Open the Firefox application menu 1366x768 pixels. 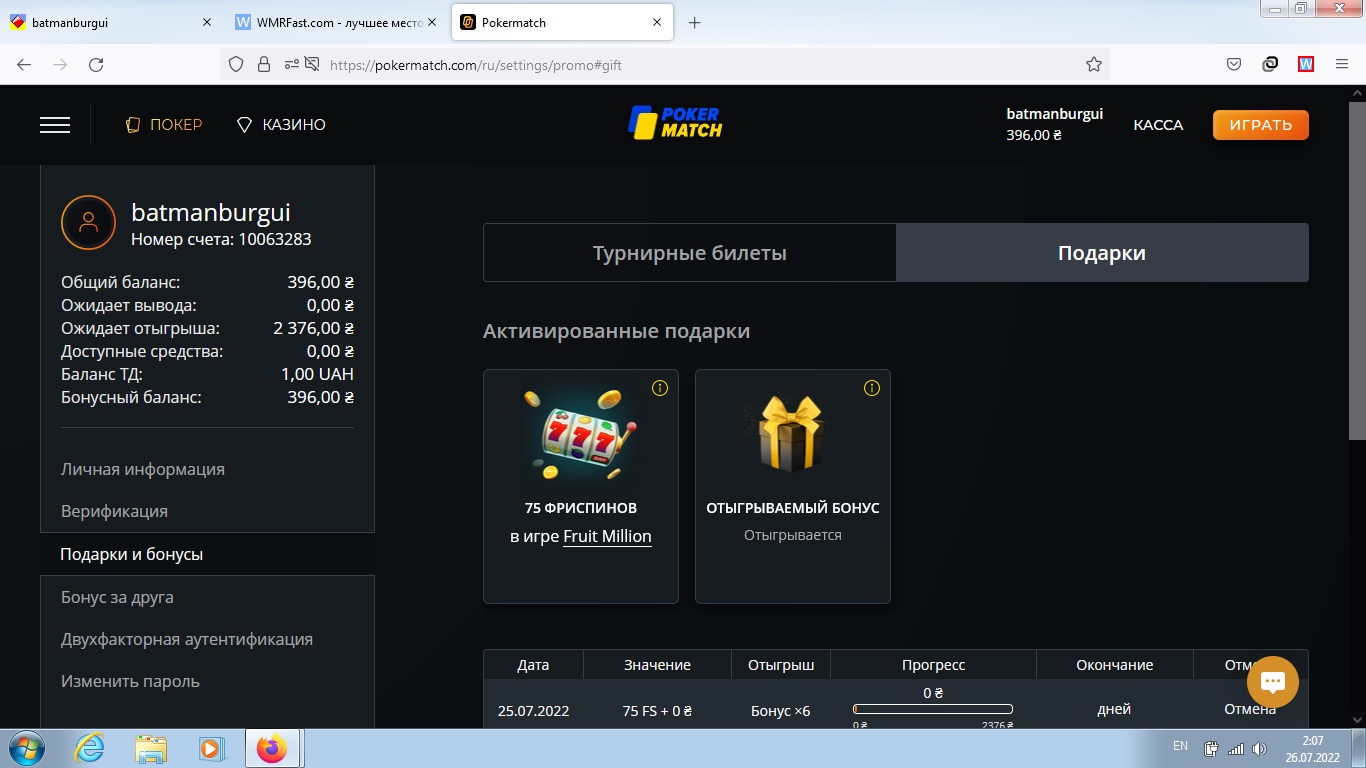point(1342,64)
